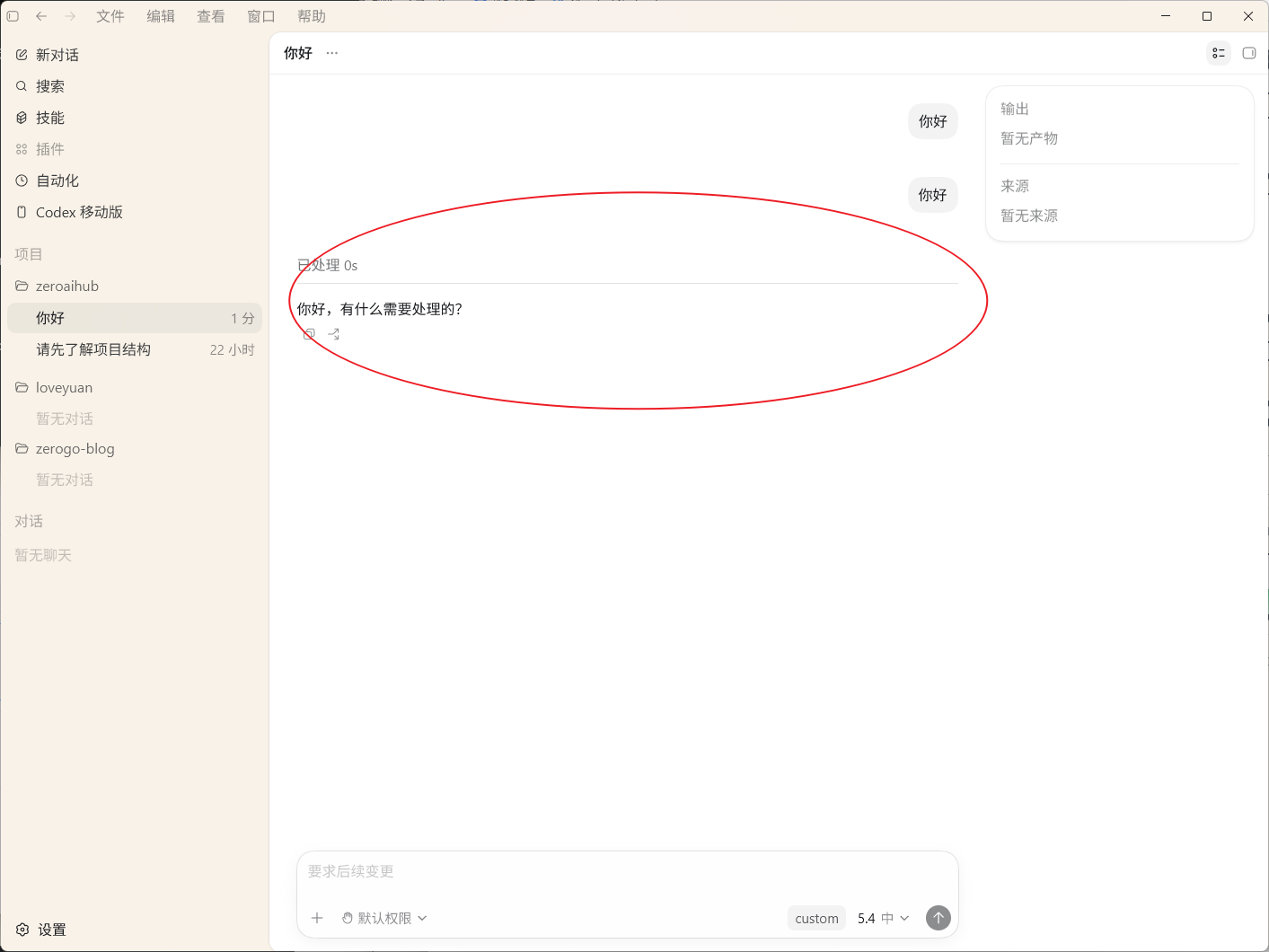Open the 插件 section
Screen dimensions: 1269x952
(135, 149)
